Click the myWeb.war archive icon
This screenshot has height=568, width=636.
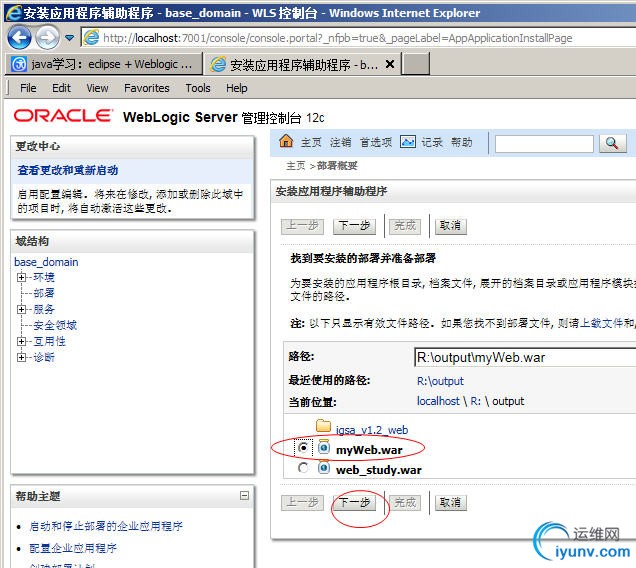323,447
